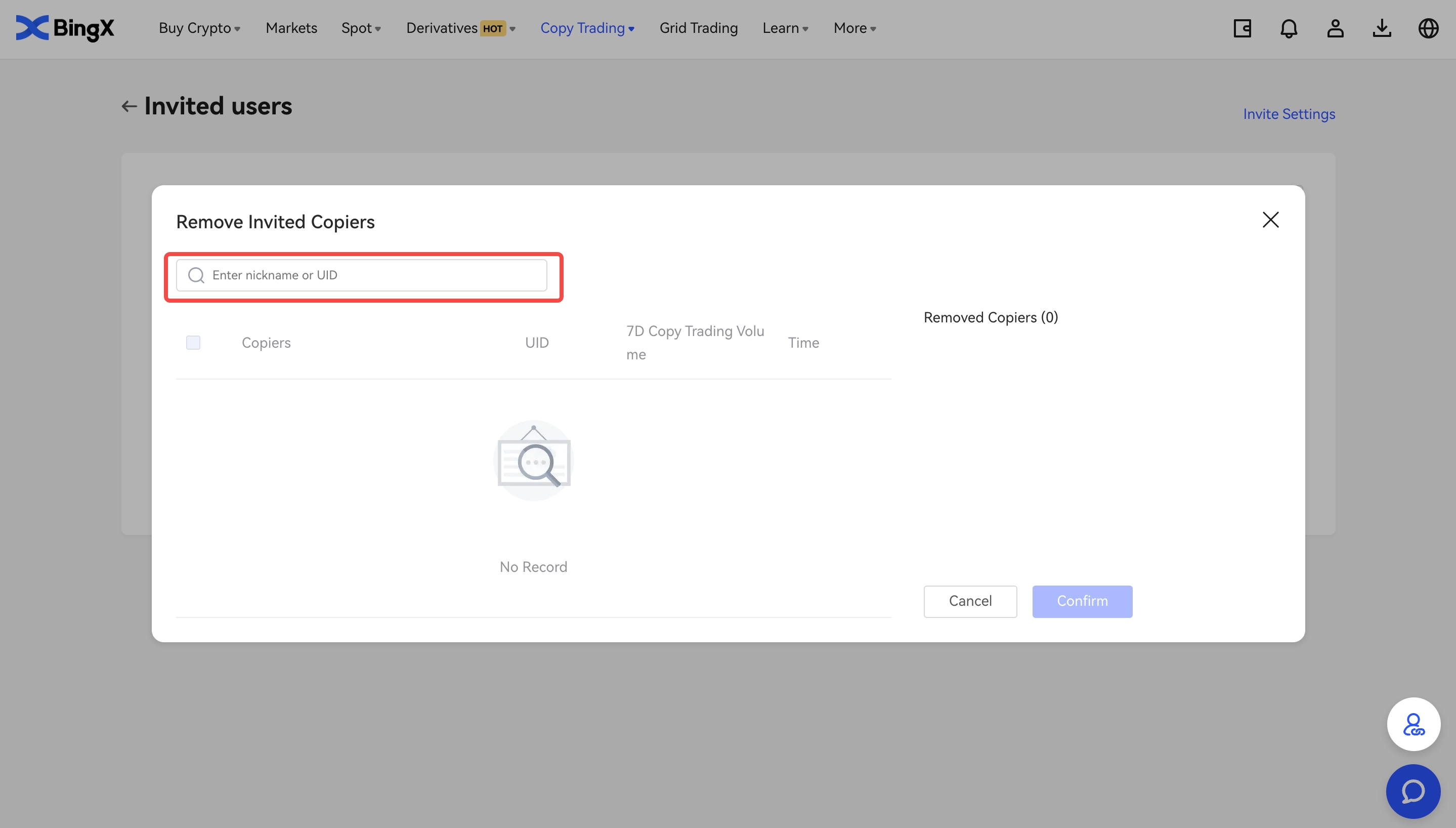Open the user account icon

(x=1335, y=28)
